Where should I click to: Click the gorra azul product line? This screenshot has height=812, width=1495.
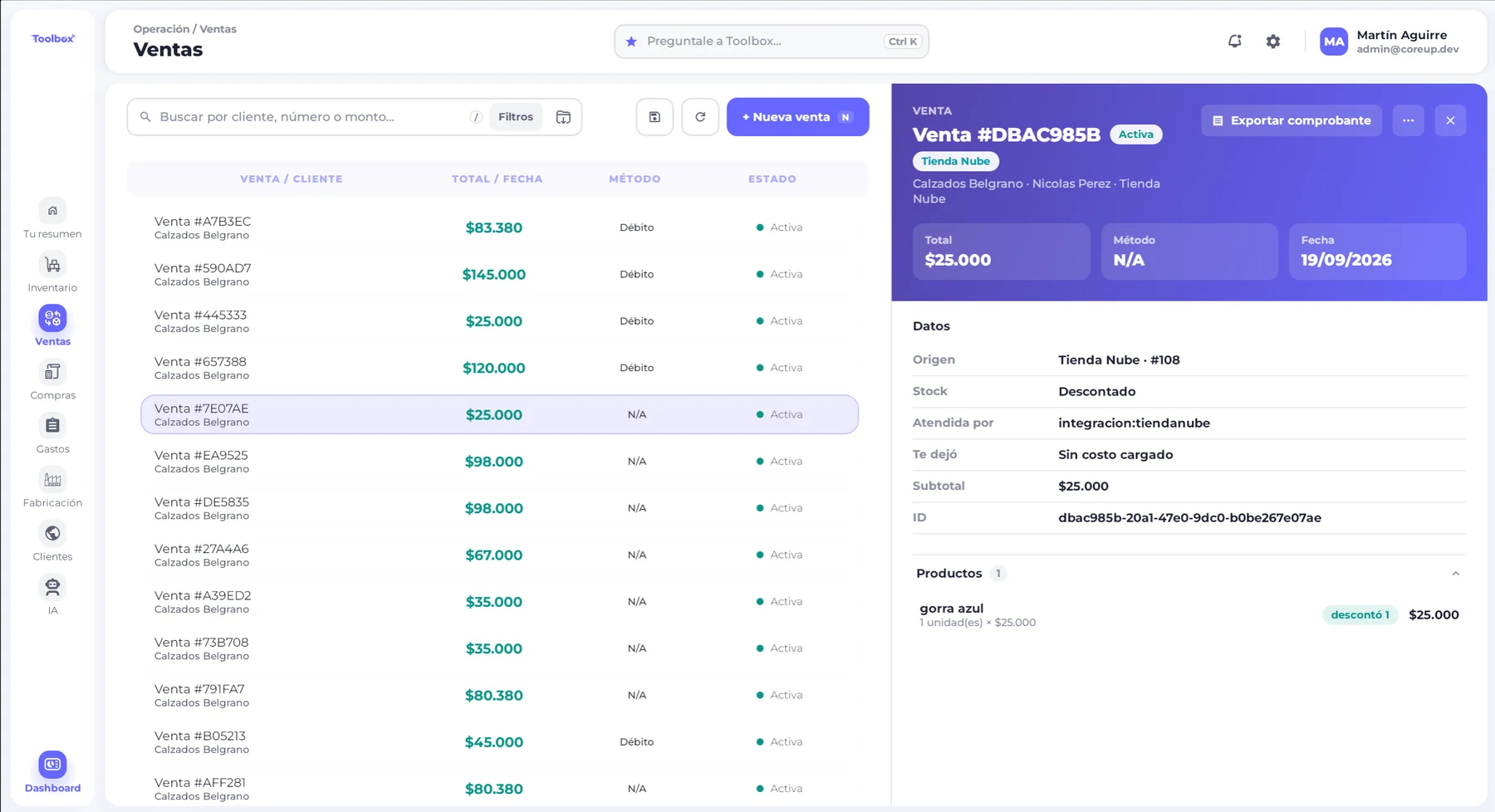pyautogui.click(x=1189, y=615)
